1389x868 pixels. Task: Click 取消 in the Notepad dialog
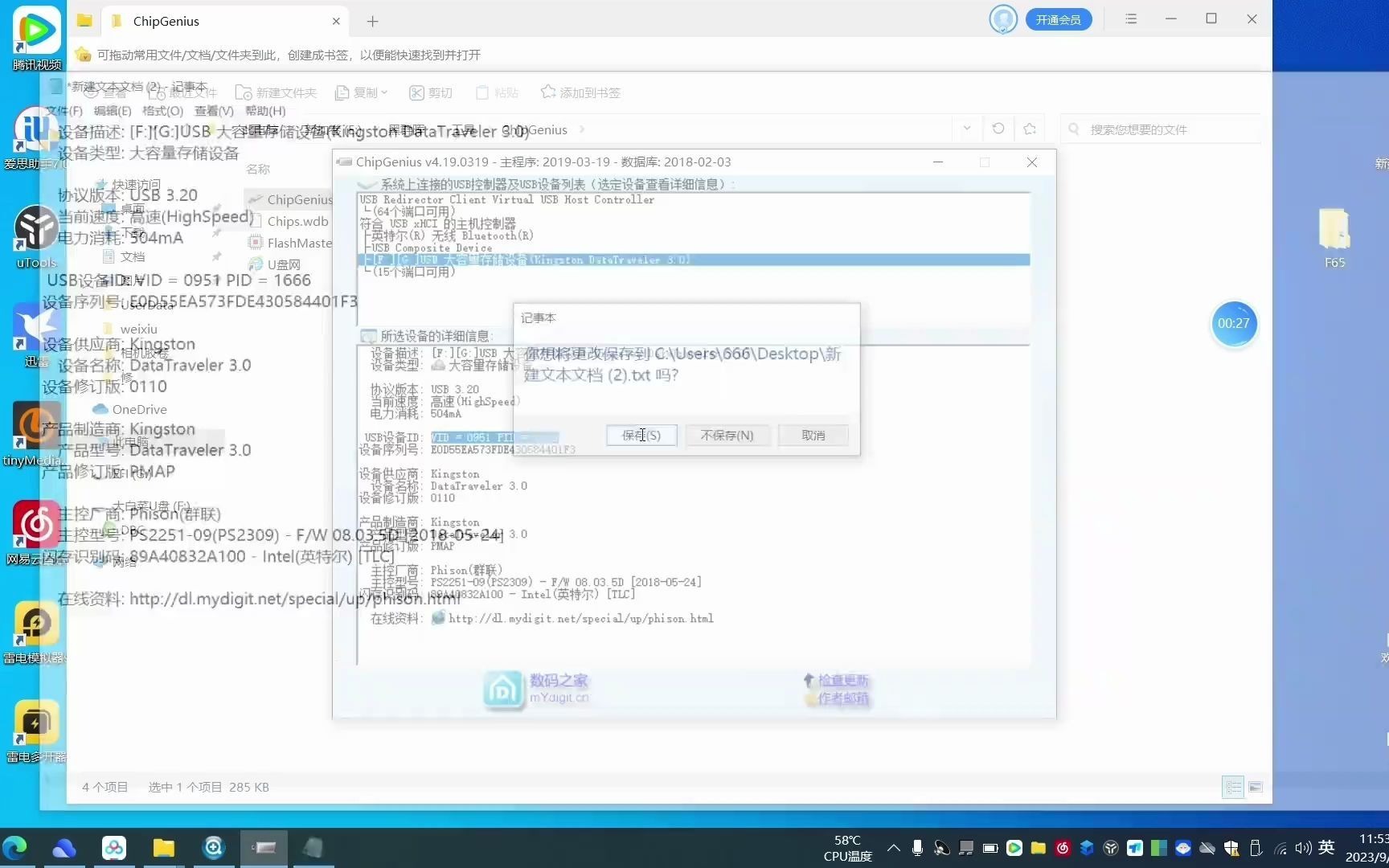point(813,435)
